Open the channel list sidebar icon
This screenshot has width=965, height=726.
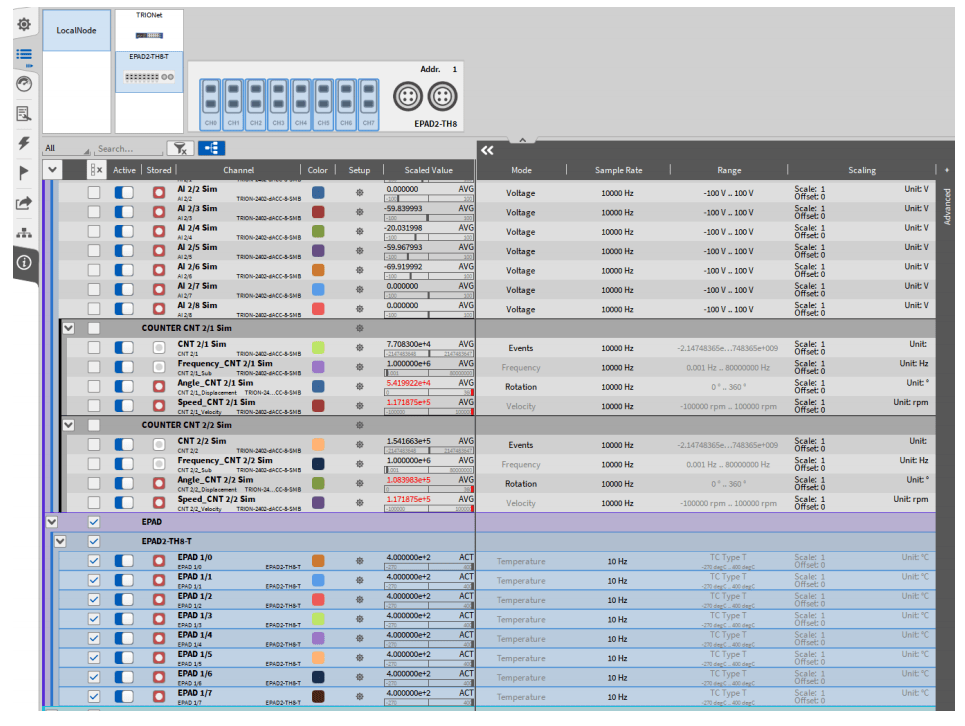coord(24,55)
